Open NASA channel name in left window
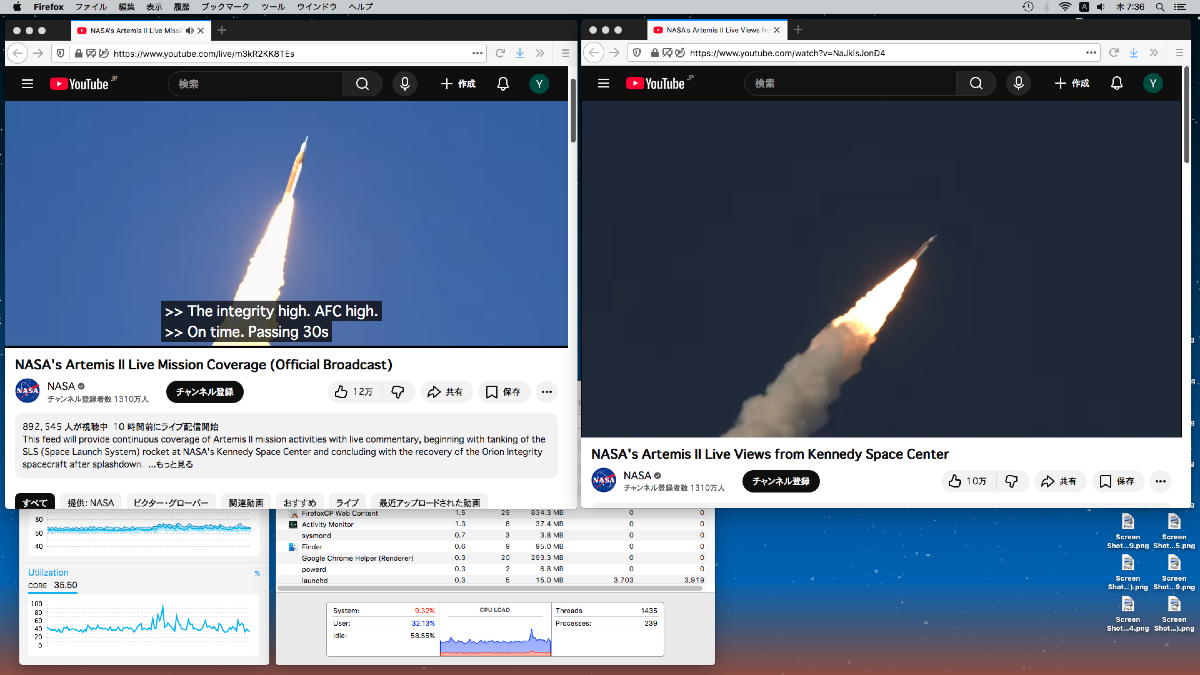Screen dimensions: 1200x675 coord(61,386)
